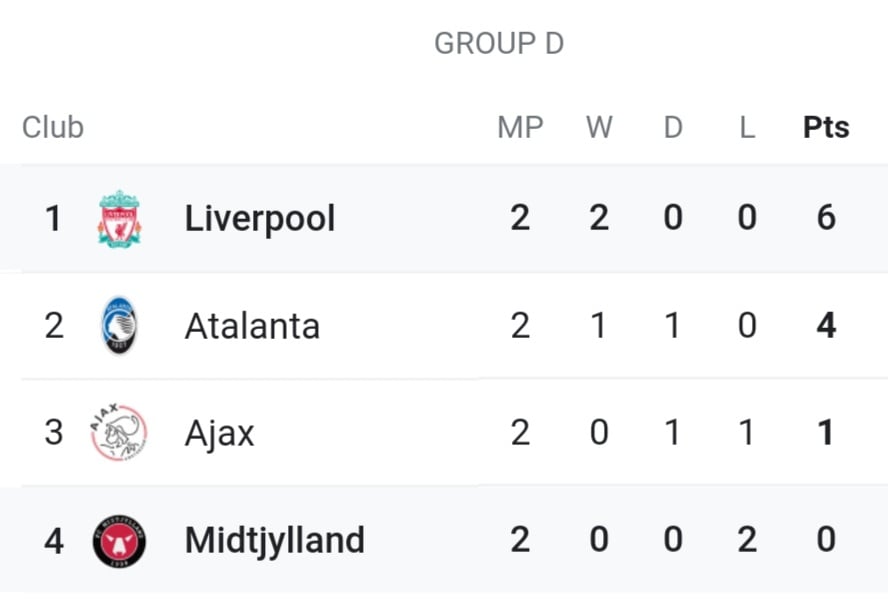Click the D column header
Screen dimensions: 888x608
click(673, 127)
